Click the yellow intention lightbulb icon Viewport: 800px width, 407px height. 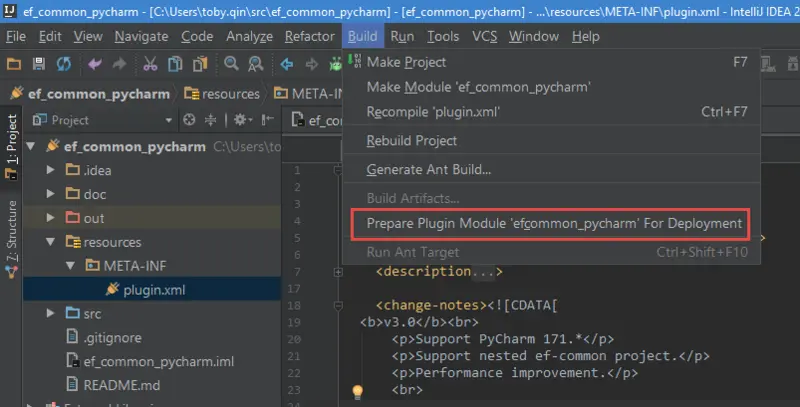pos(358,391)
